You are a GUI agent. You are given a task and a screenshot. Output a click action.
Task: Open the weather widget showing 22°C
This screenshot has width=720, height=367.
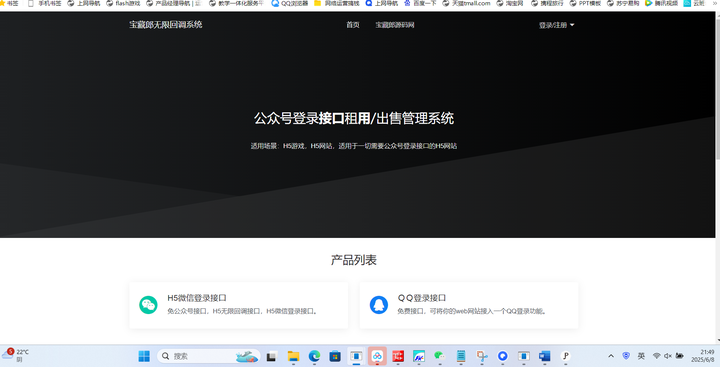click(16, 355)
